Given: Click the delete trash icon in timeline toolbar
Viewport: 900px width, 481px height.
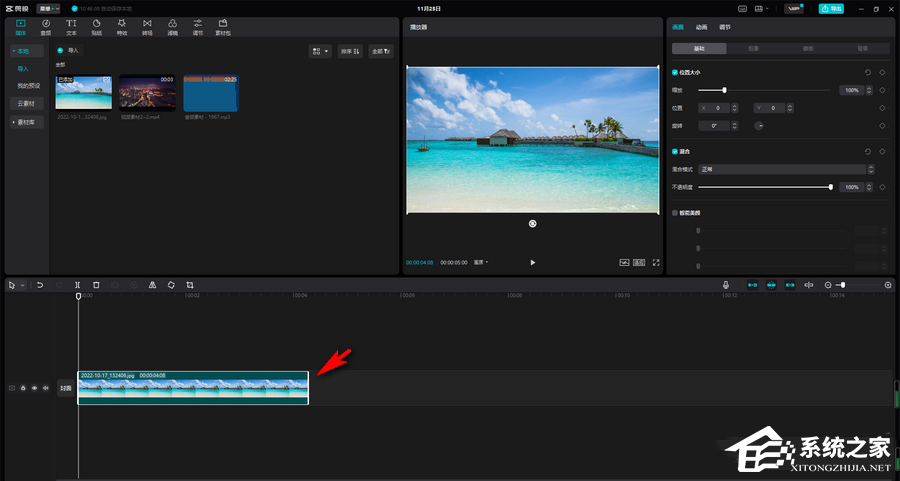Looking at the screenshot, I should tap(96, 285).
